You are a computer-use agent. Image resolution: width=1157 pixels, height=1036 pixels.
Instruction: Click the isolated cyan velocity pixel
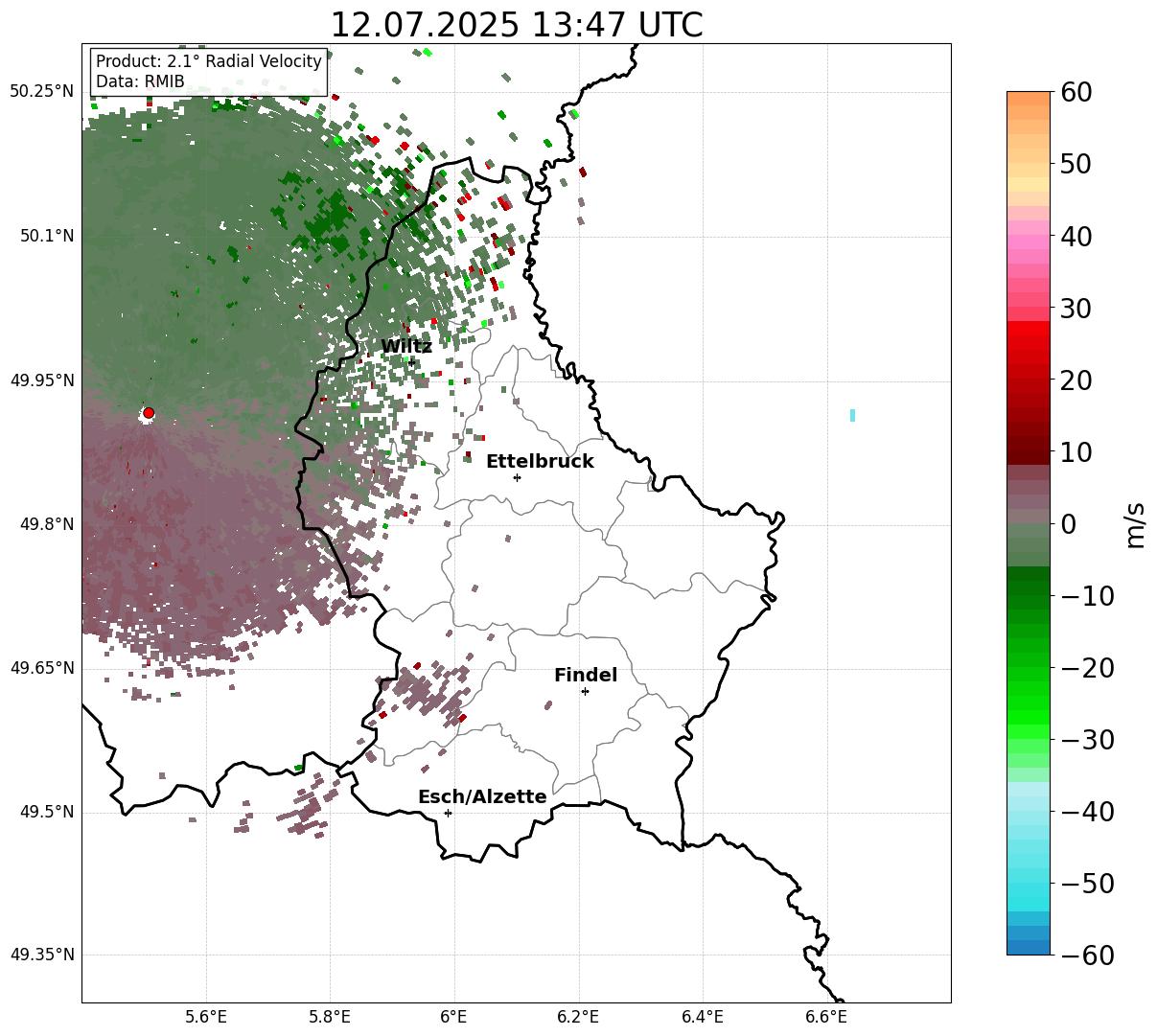pos(852,415)
